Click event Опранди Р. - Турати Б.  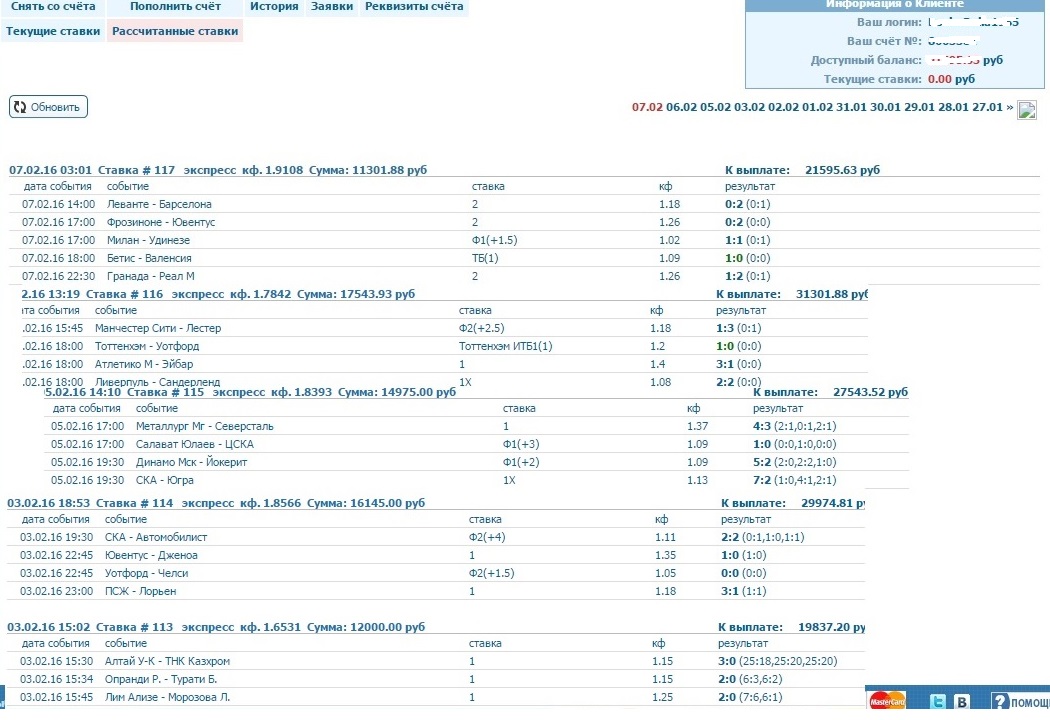pyautogui.click(x=161, y=679)
